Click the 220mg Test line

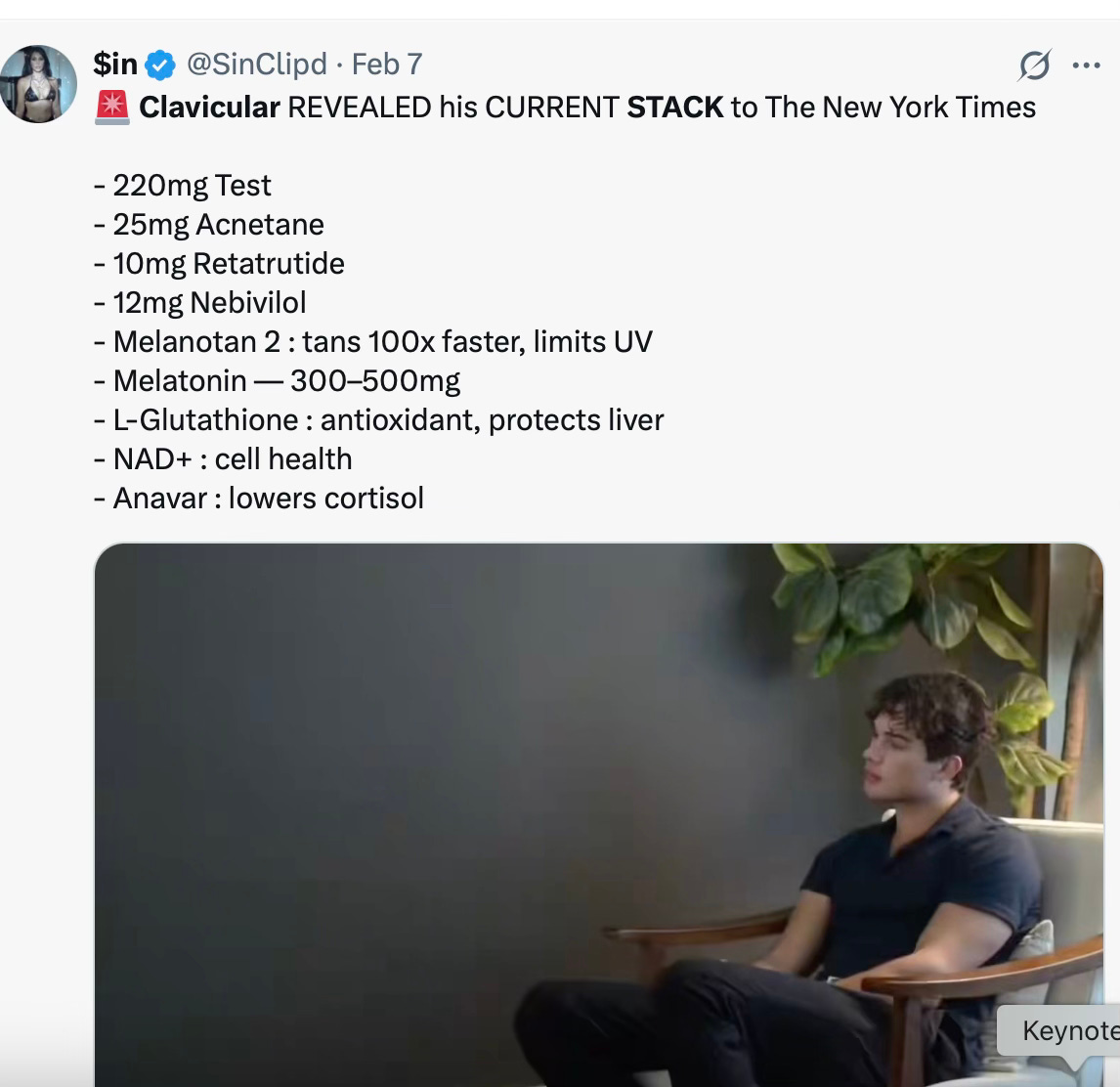(x=182, y=186)
